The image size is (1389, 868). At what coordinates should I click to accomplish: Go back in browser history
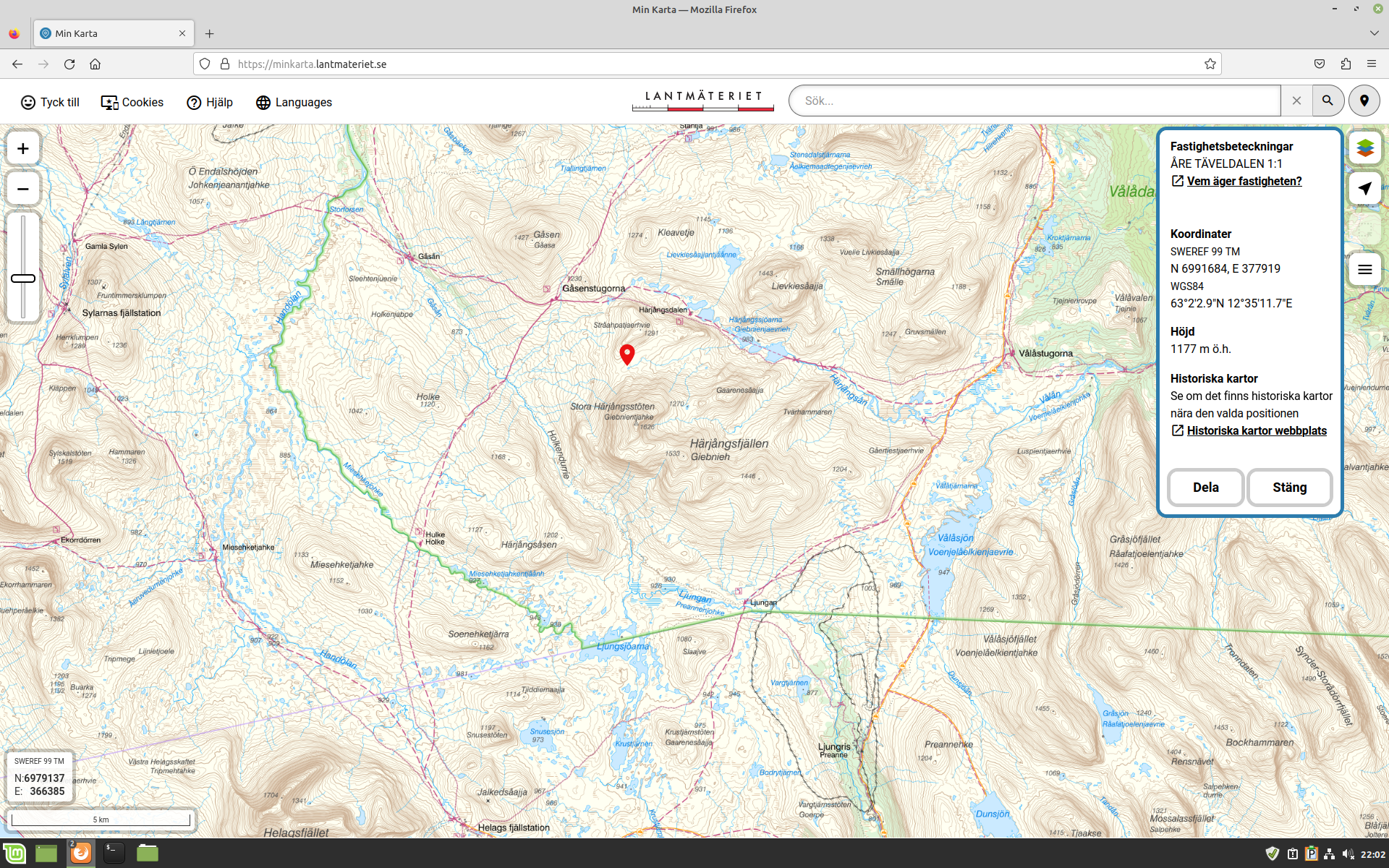(17, 64)
